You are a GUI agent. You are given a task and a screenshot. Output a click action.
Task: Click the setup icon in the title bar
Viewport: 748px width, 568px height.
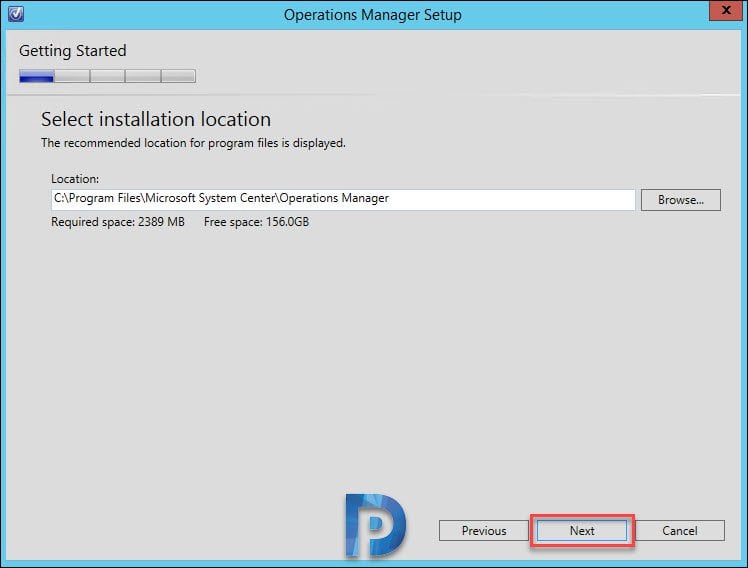16,13
